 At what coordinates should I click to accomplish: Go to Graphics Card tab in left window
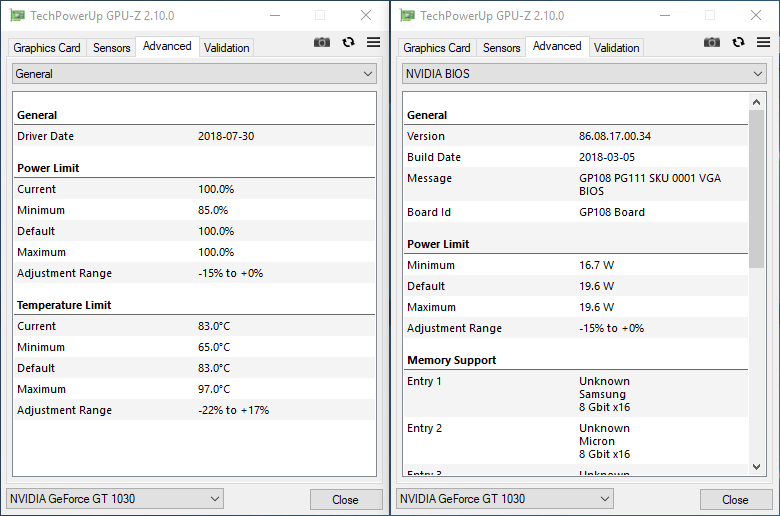[x=47, y=47]
